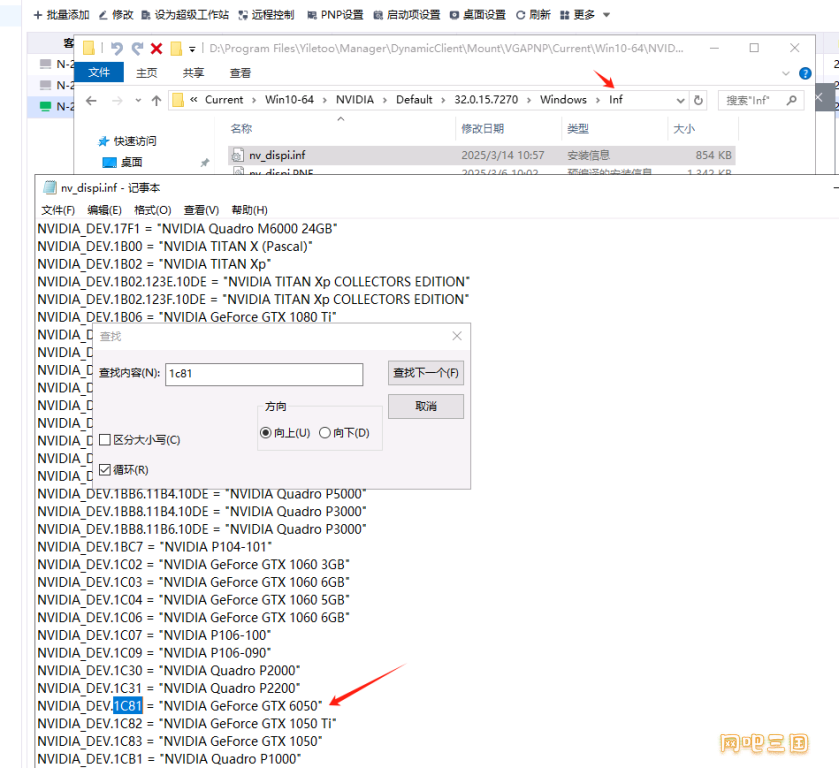Viewport: 839px width, 768px height.
Task: Go back using Explorer's back arrow
Action: tap(91, 101)
